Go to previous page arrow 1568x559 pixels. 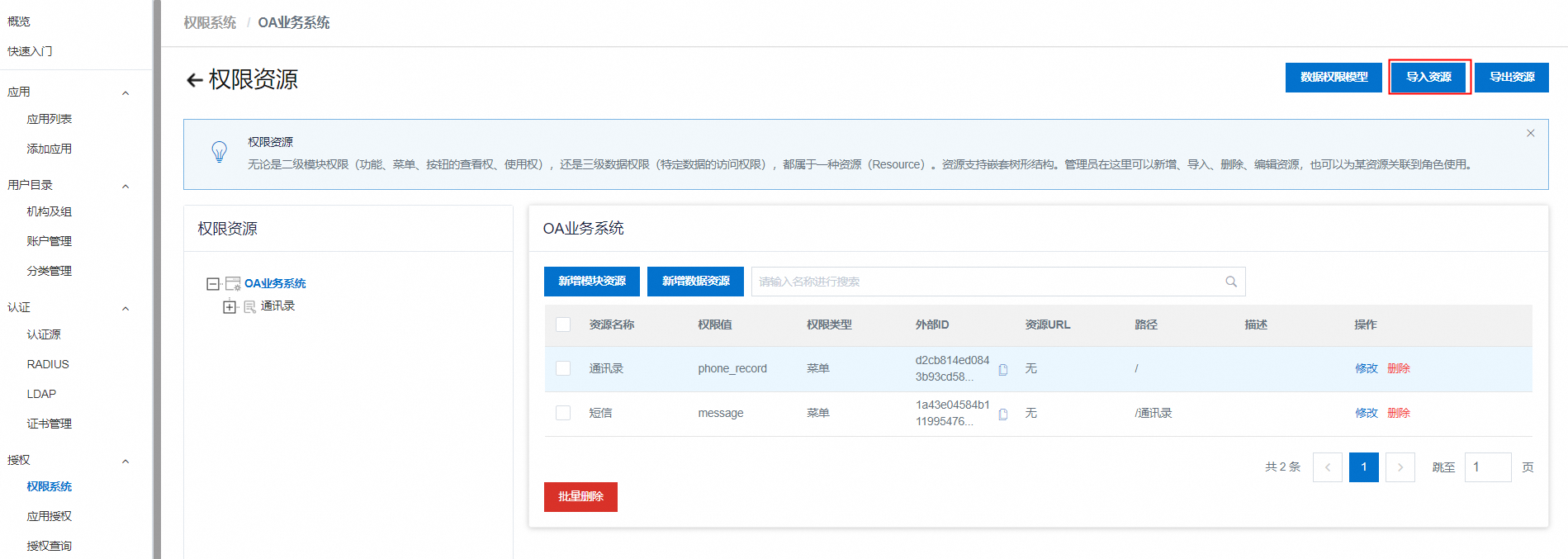coord(1327,467)
